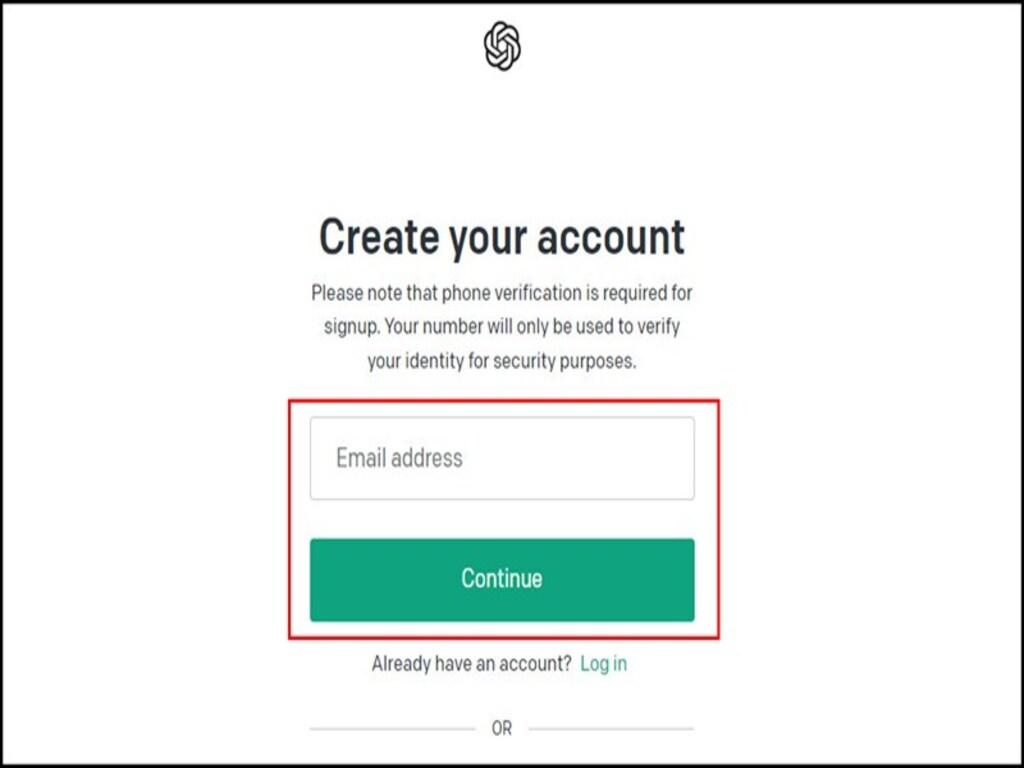
Task: Open the Log in link
Action: coord(603,663)
